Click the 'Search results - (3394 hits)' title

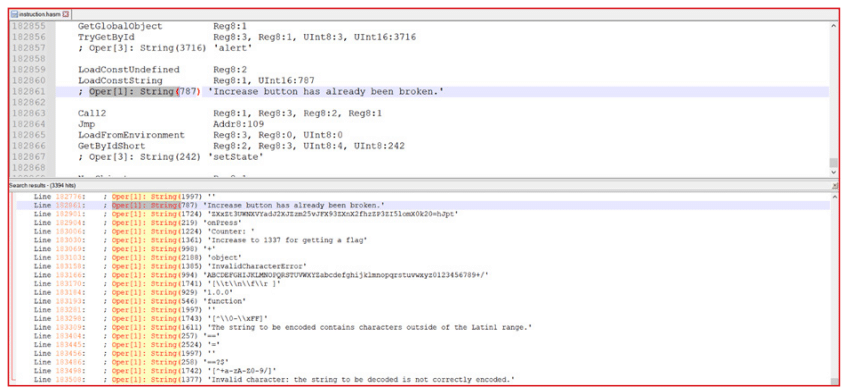point(42,185)
